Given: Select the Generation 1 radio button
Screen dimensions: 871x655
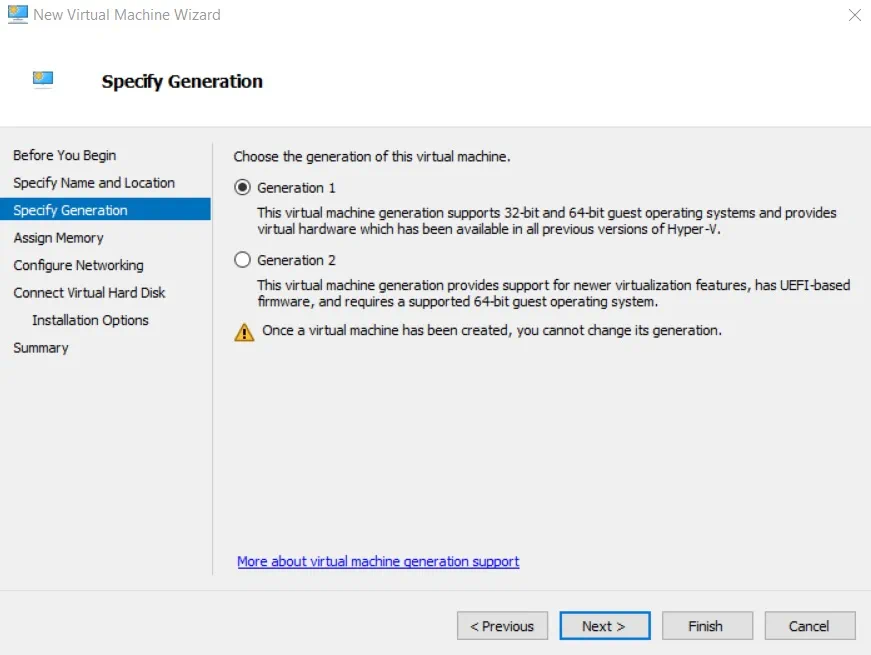Looking at the screenshot, I should (242, 187).
